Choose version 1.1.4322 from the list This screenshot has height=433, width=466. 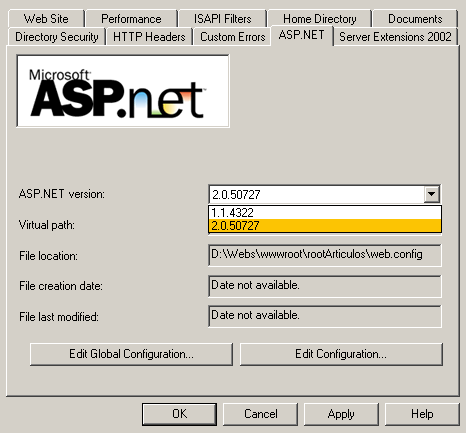[x=325, y=212]
